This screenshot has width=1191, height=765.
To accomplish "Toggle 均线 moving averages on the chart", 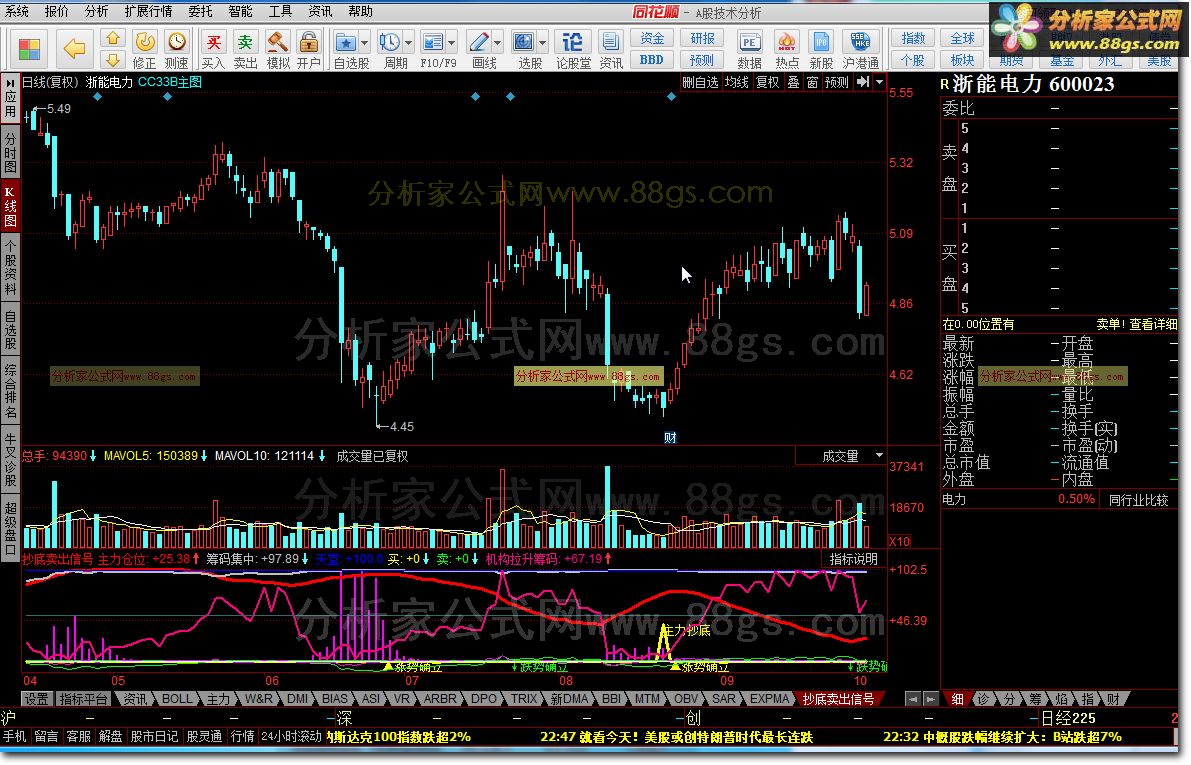I will [x=736, y=82].
